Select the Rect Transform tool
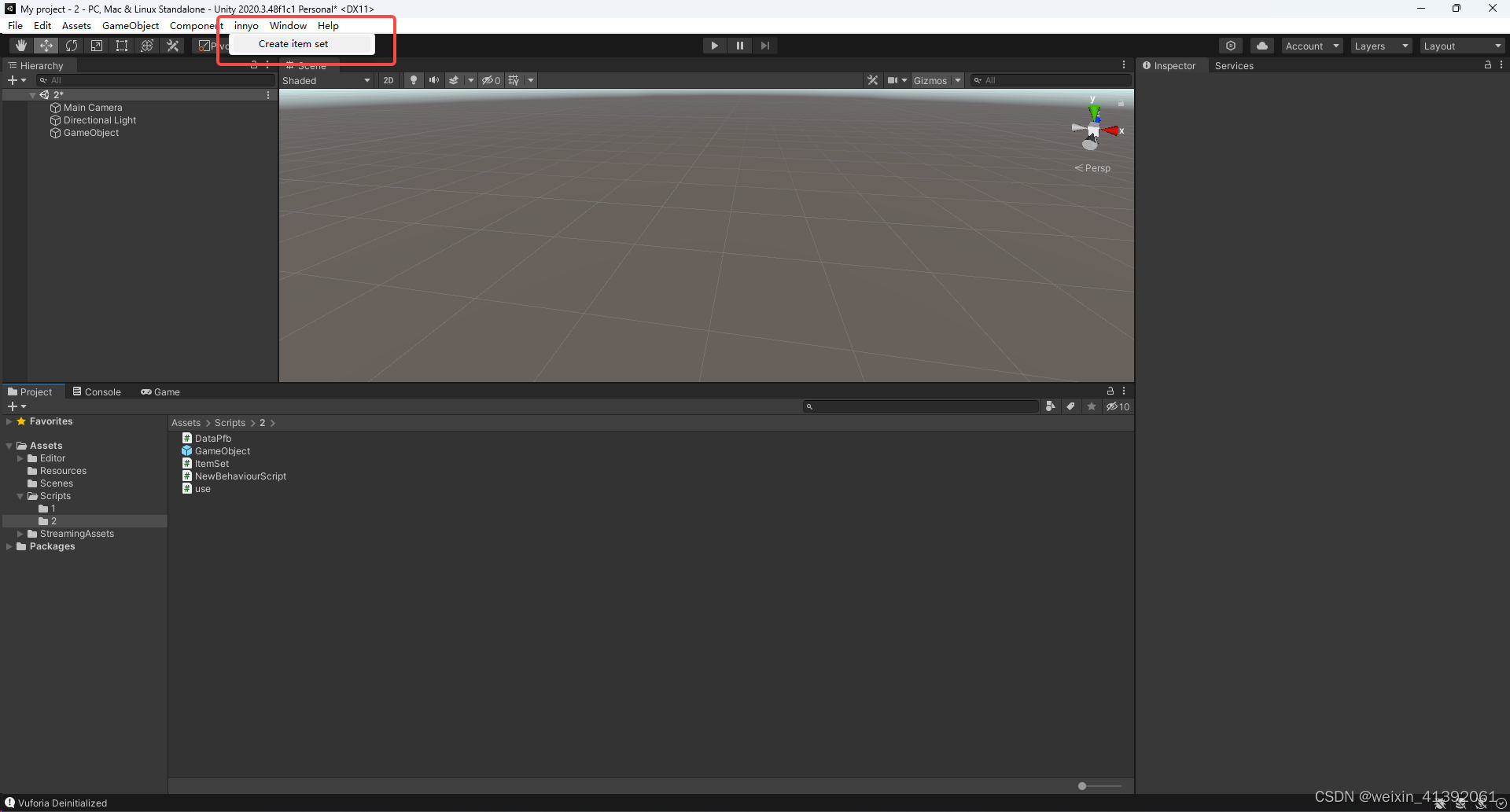1510x812 pixels. pyautogui.click(x=121, y=45)
